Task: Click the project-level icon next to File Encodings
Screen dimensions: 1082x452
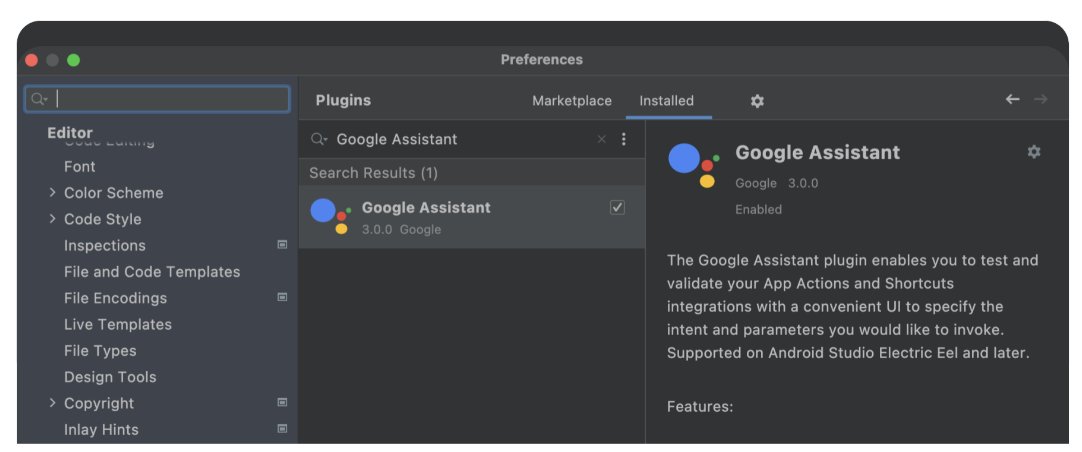Action: click(282, 297)
